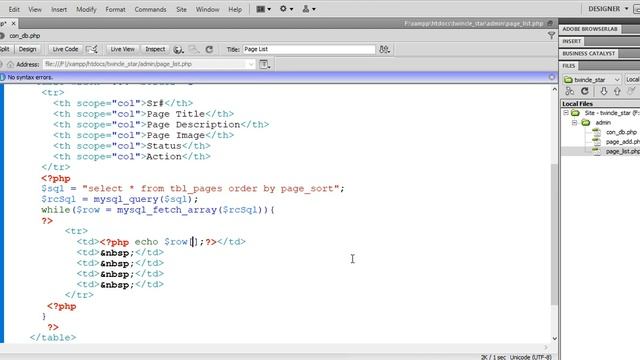Image resolution: width=640 pixels, height=360 pixels.
Task: Click the closing </table> tag line
Action: coord(53,338)
